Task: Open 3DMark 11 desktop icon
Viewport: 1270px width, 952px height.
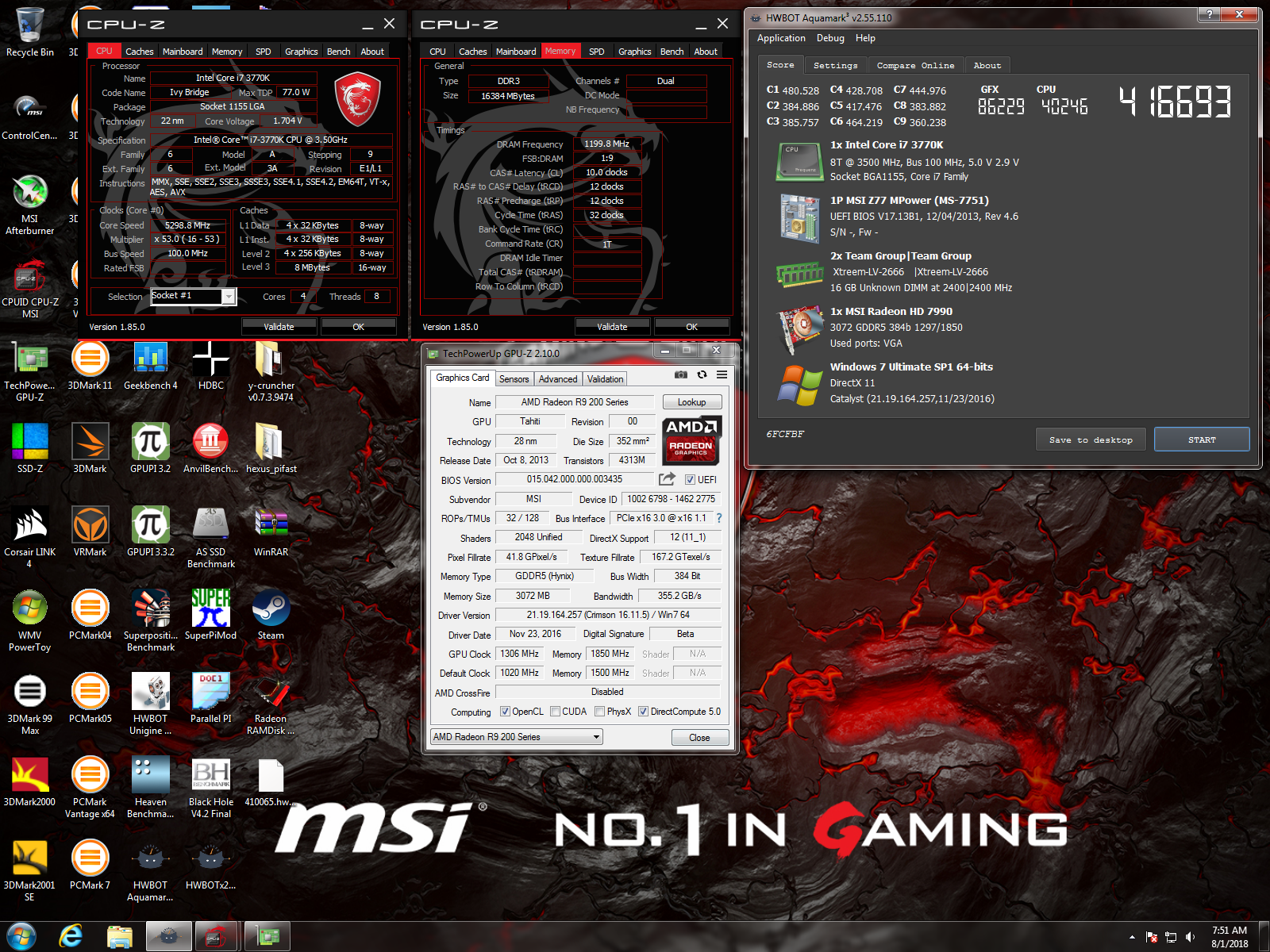Action: pos(90,367)
